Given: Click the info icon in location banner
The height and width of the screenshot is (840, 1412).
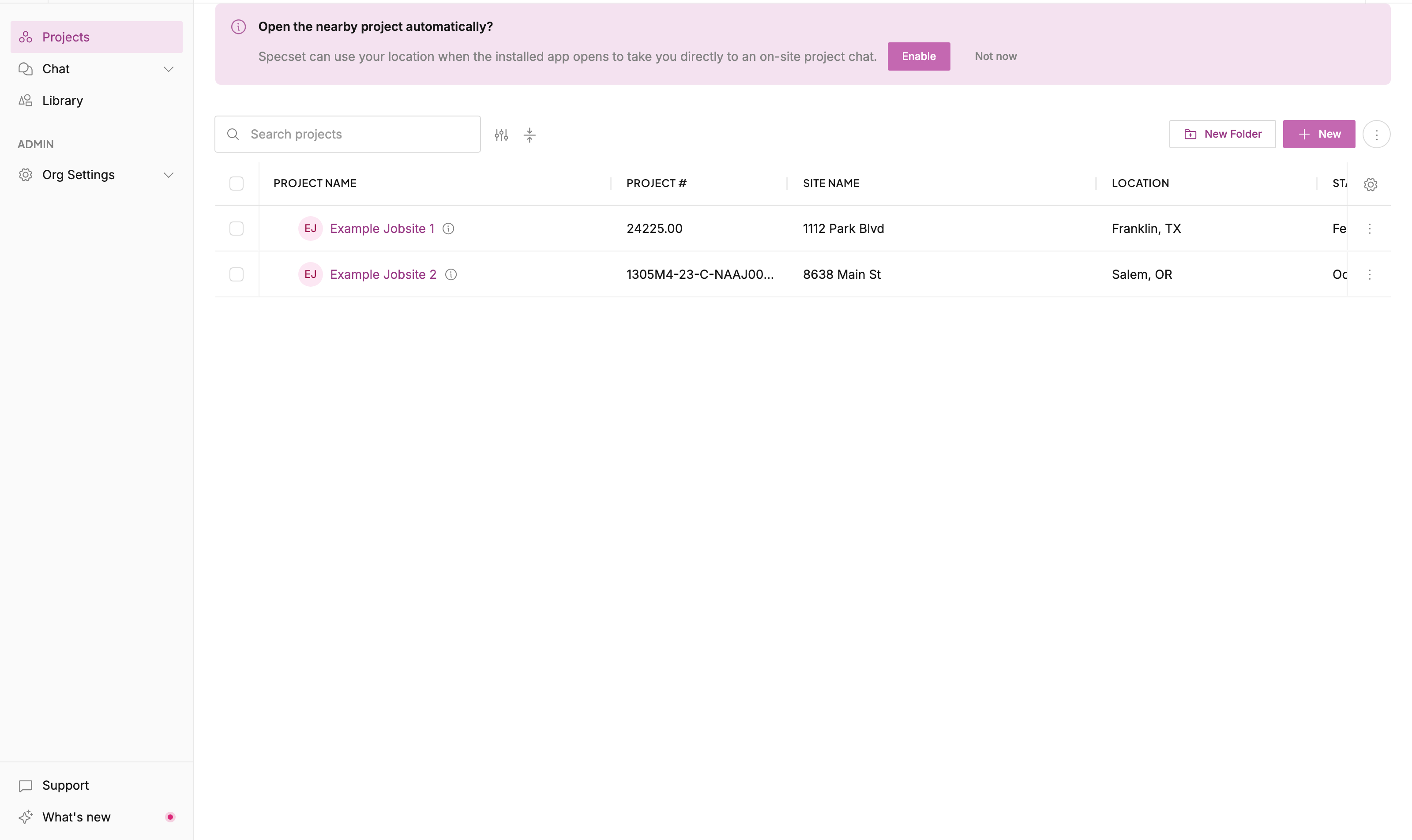Looking at the screenshot, I should [x=238, y=26].
